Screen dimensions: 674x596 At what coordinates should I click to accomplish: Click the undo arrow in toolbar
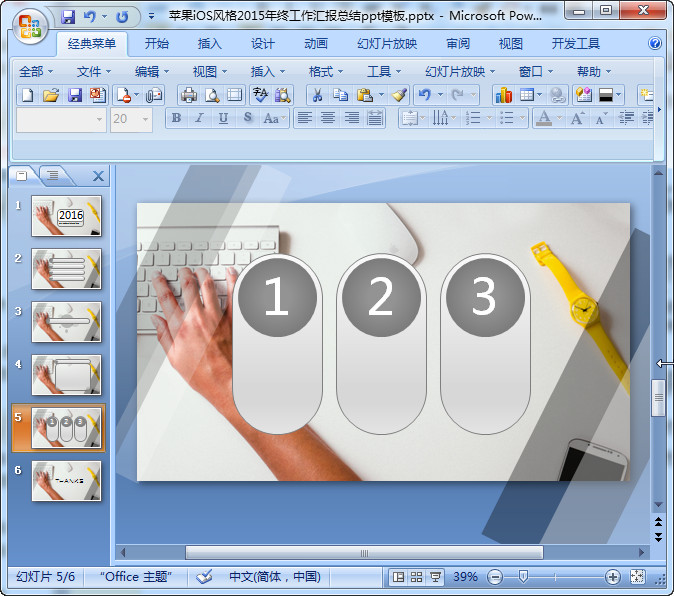pyautogui.click(x=425, y=95)
